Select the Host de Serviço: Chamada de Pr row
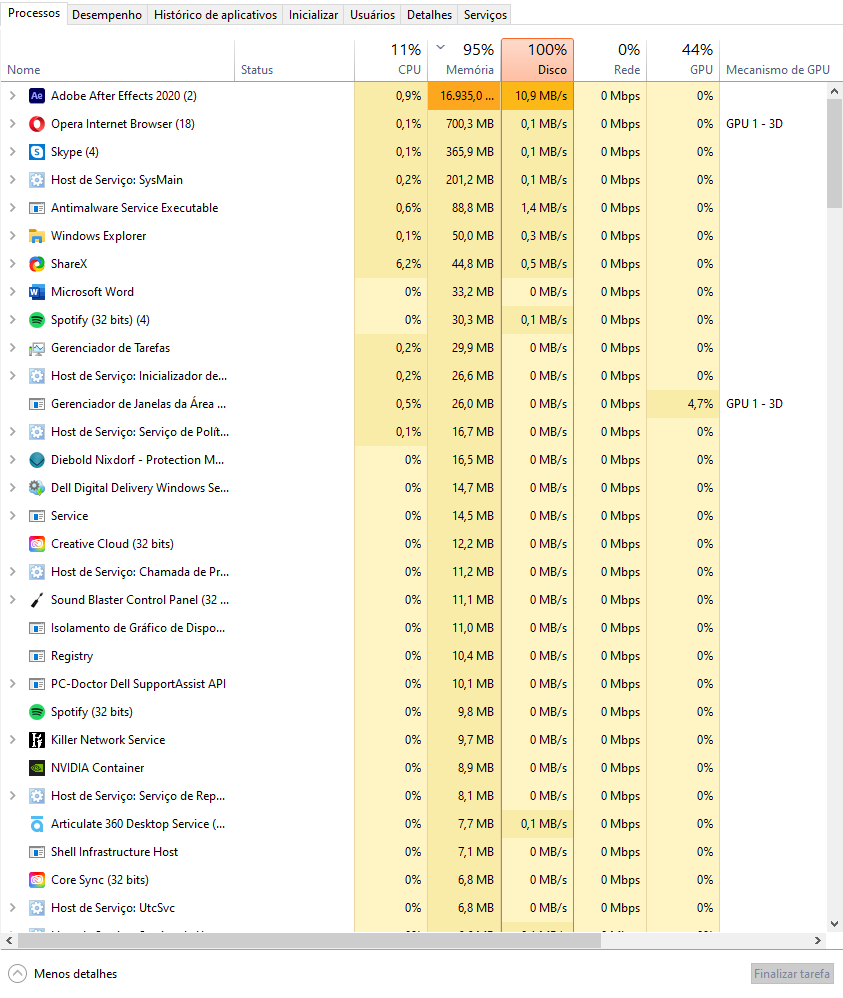This screenshot has height=998, width=843. coord(413,572)
